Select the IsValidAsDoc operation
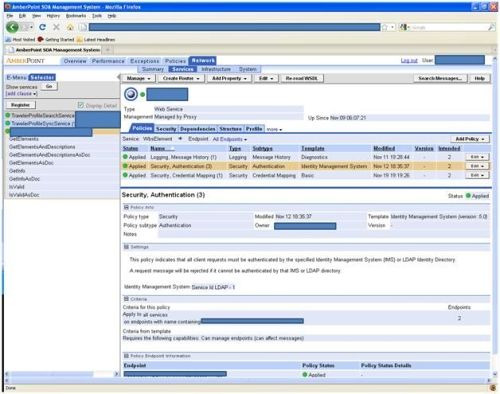The height and width of the screenshot is (394, 500). (x=24, y=195)
